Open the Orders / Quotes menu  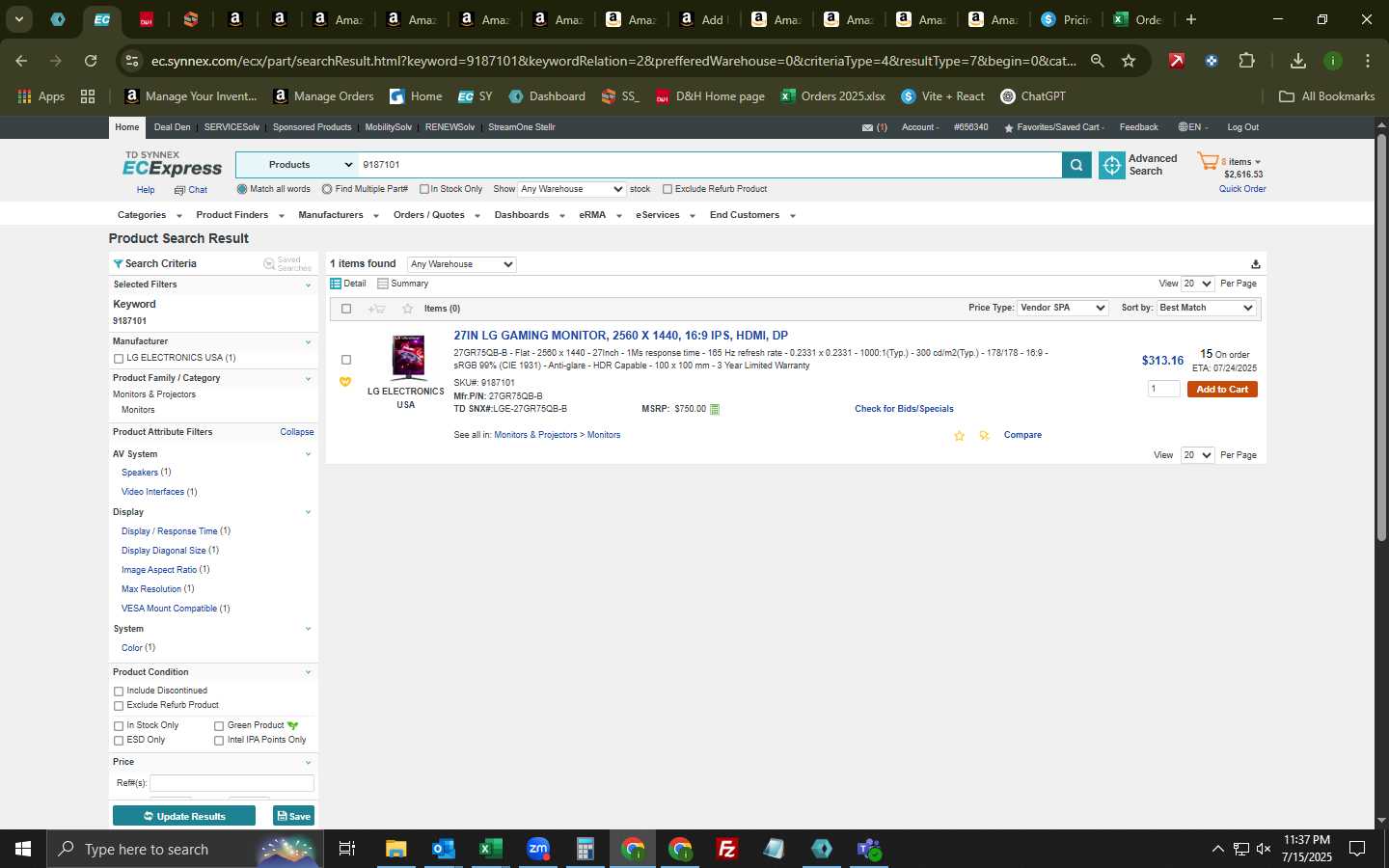436,215
